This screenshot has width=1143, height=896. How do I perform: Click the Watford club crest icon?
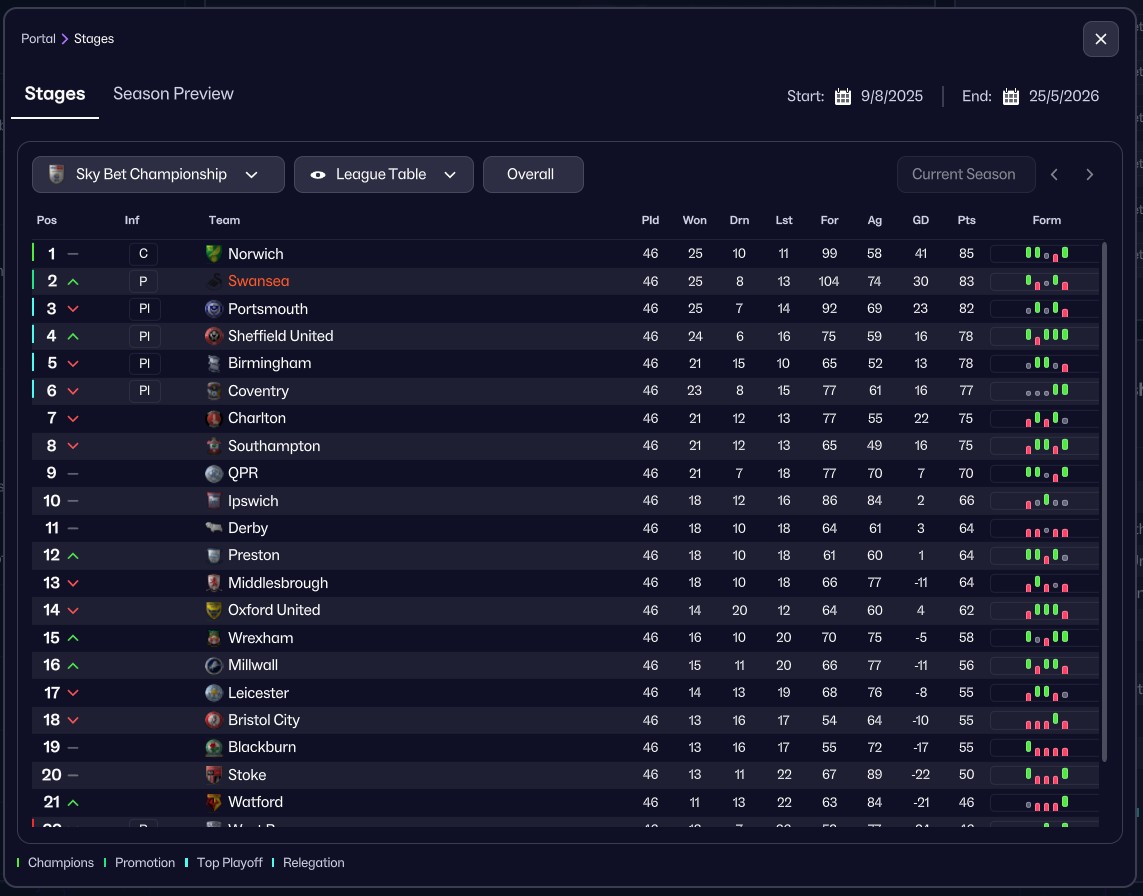click(213, 802)
